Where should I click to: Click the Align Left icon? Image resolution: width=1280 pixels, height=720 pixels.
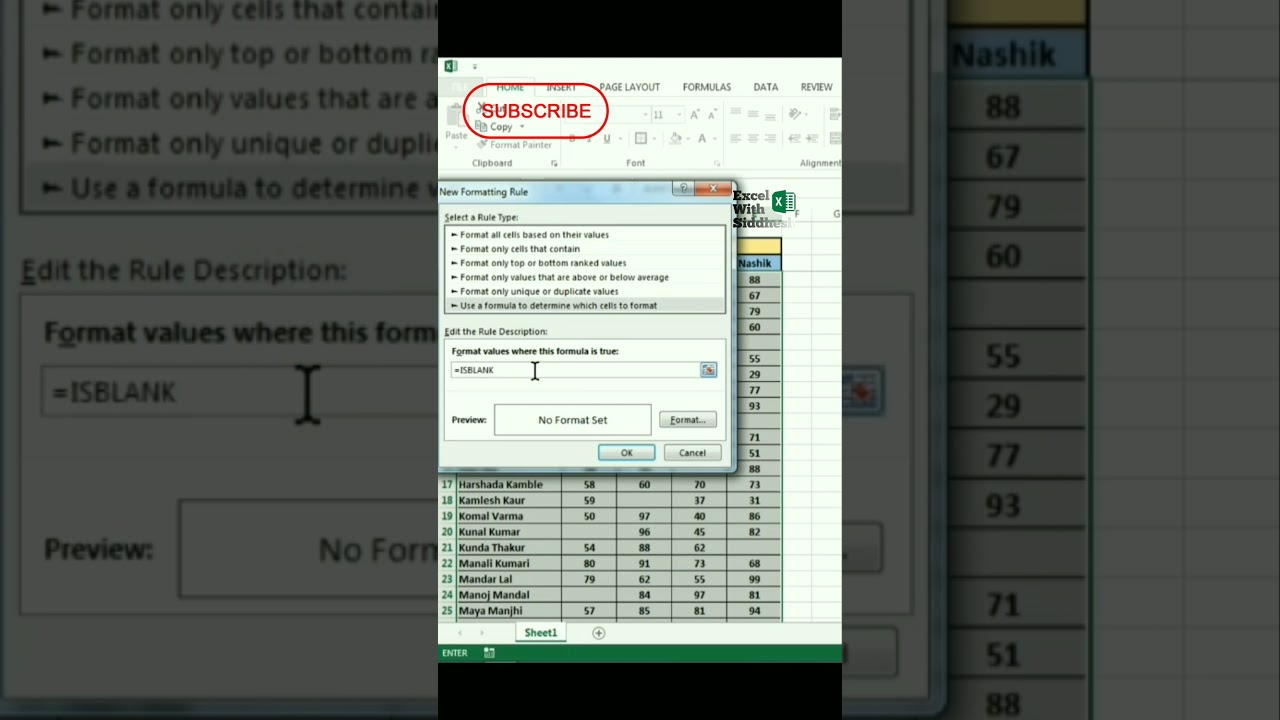click(x=735, y=138)
